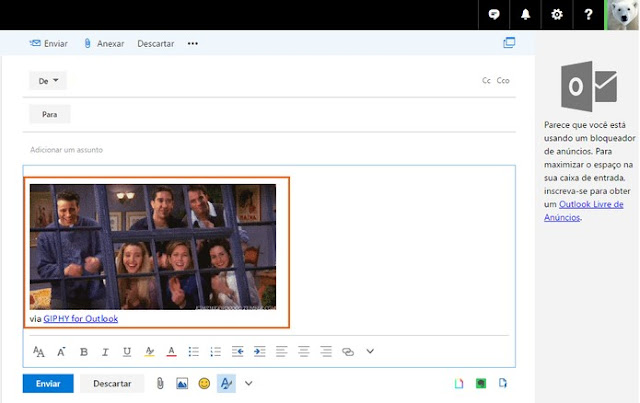Click Descartar in the top toolbar
Image resolution: width=640 pixels, height=403 pixels.
[156, 43]
